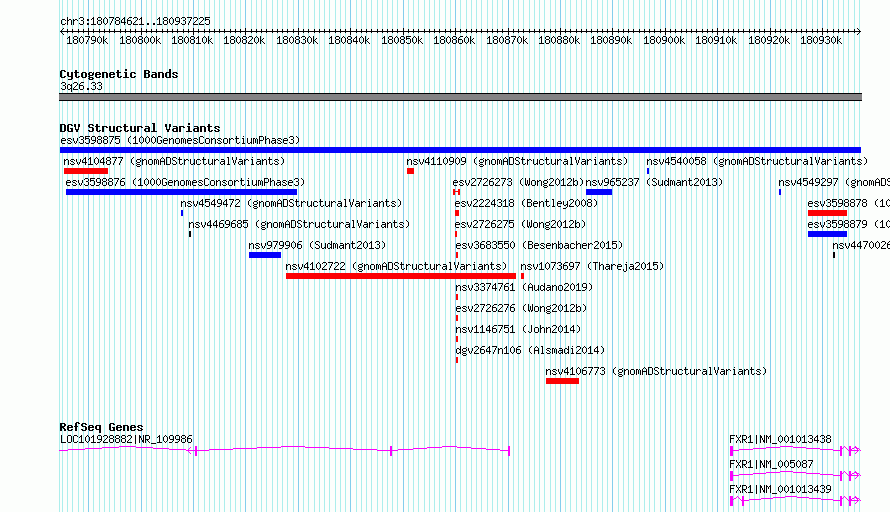Image resolution: width=890 pixels, height=512 pixels.
Task: Select the blue nsv965237 variant bar
Action: 599,192
